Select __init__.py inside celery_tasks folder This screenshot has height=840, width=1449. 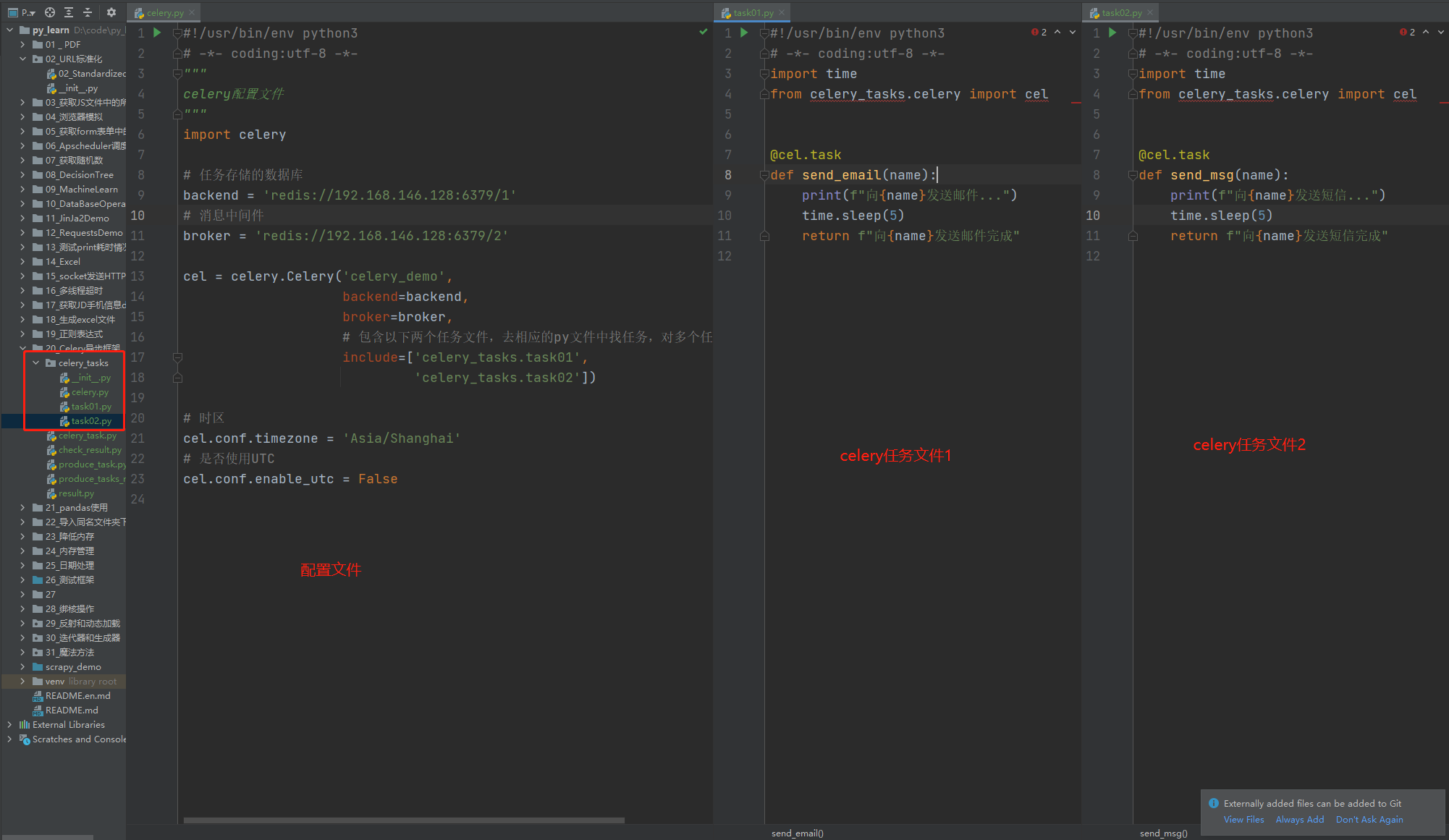click(x=90, y=377)
